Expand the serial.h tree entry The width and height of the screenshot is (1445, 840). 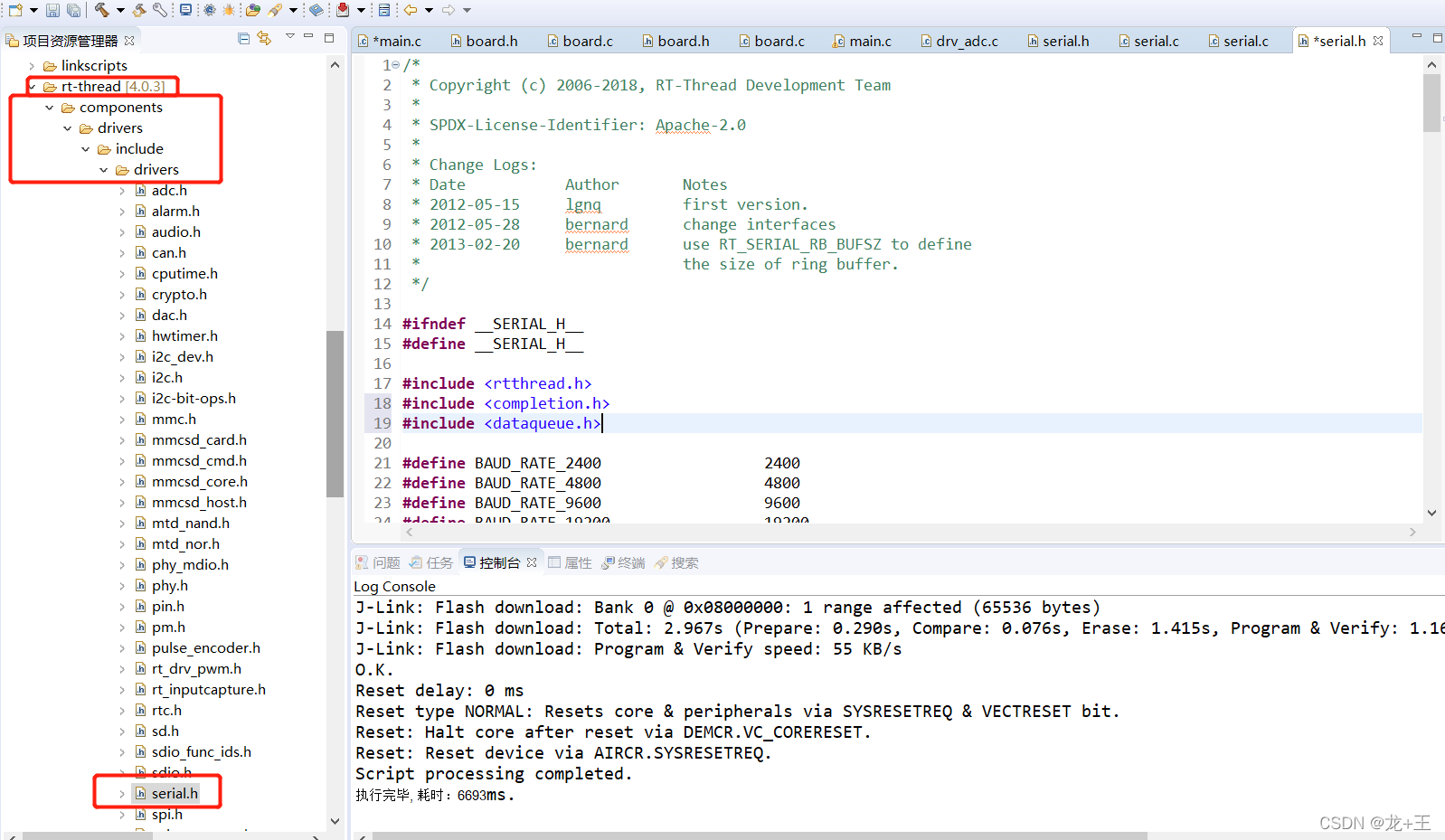coord(122,794)
